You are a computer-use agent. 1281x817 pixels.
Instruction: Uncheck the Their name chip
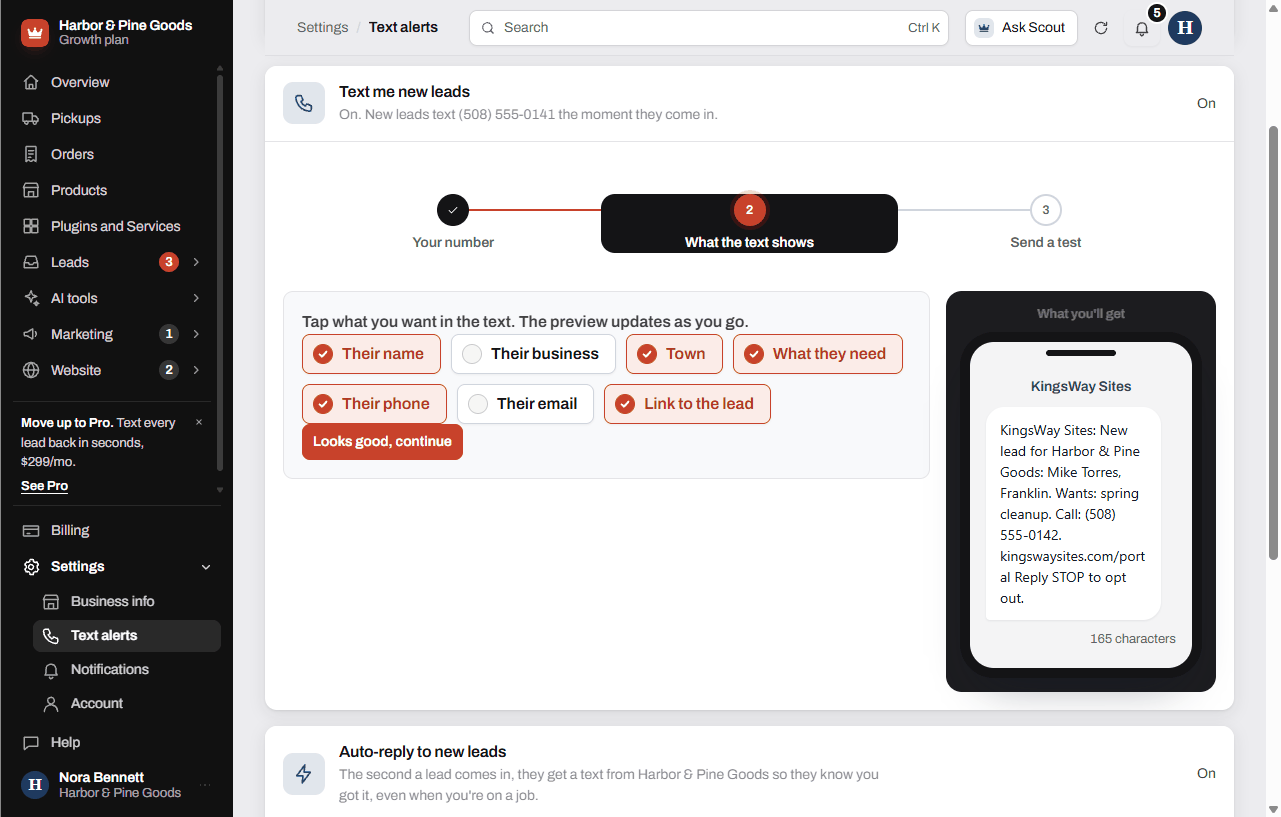tap(369, 354)
